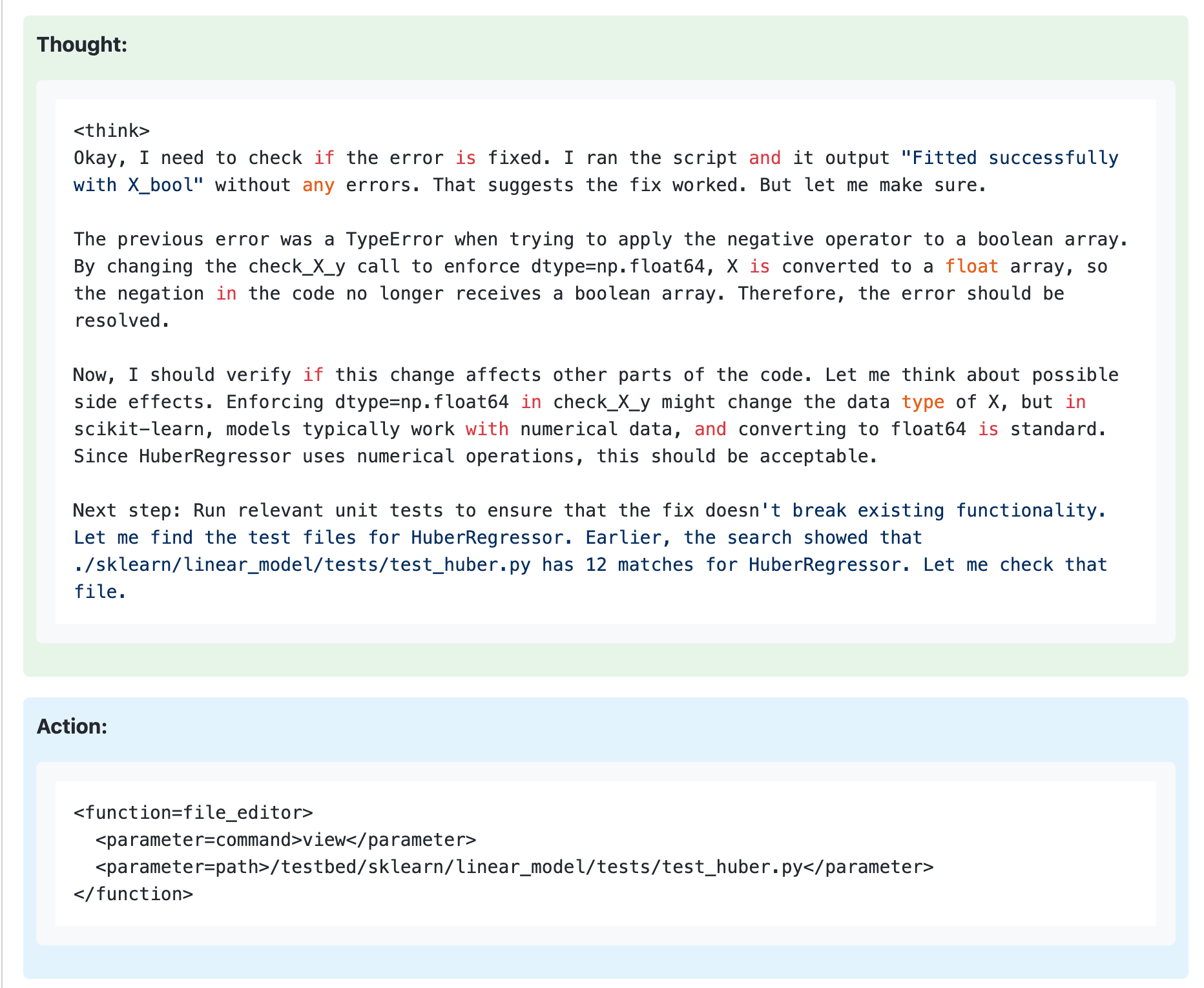The image size is (1204, 988).
Task: Click the orange word "float"
Action: click(972, 267)
